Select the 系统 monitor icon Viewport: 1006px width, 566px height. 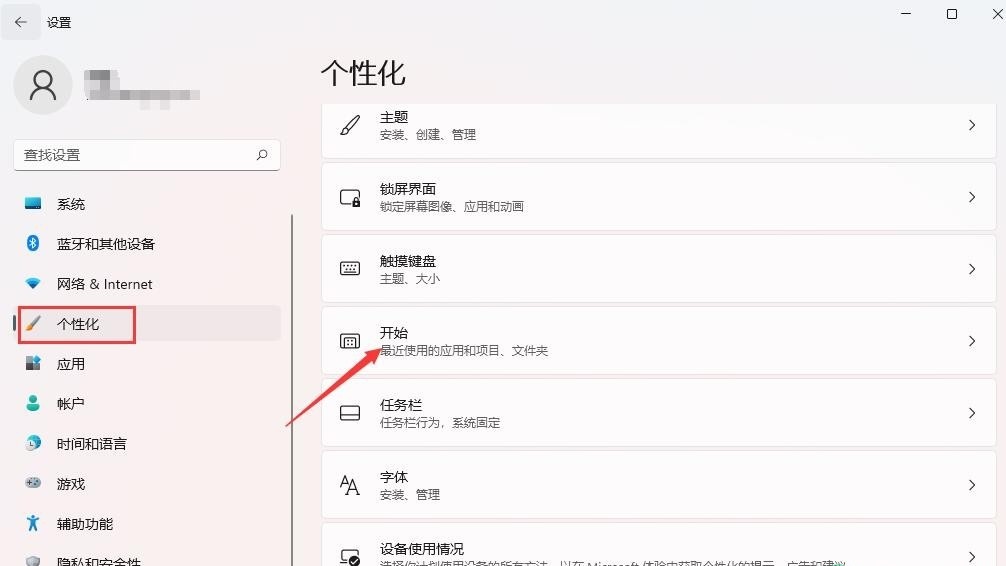coord(33,203)
